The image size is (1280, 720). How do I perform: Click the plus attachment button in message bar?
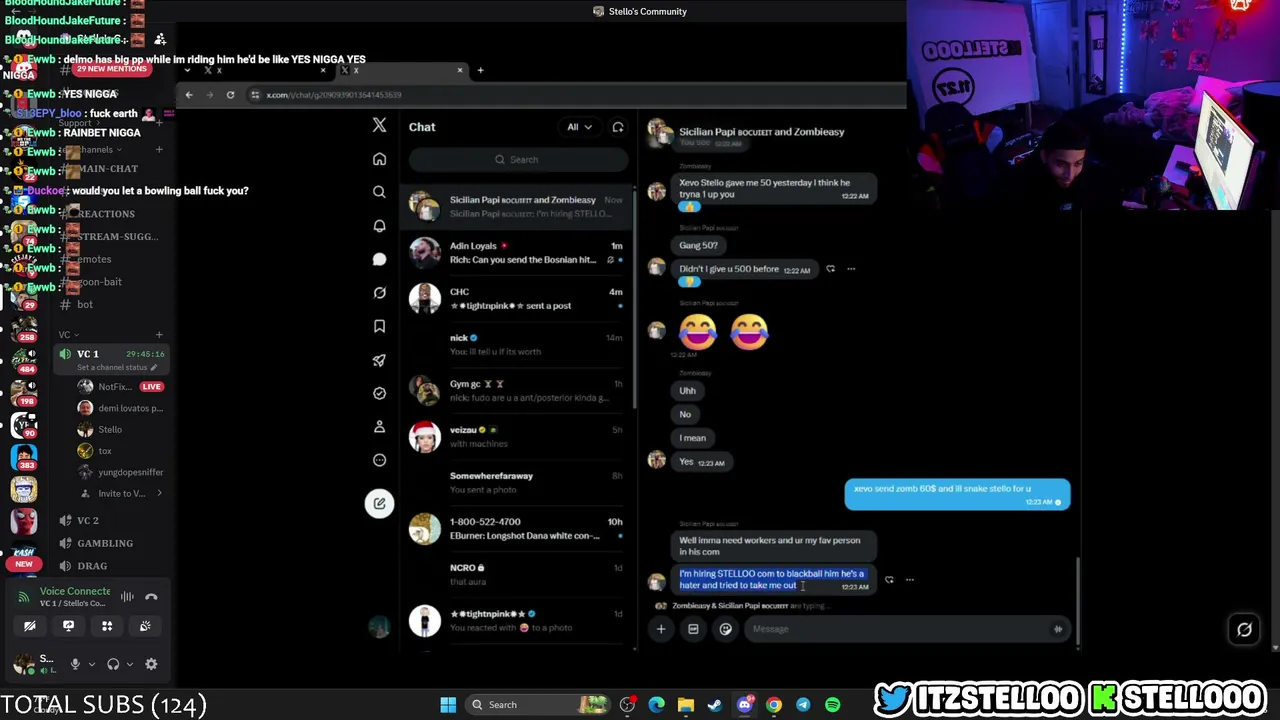coord(660,629)
